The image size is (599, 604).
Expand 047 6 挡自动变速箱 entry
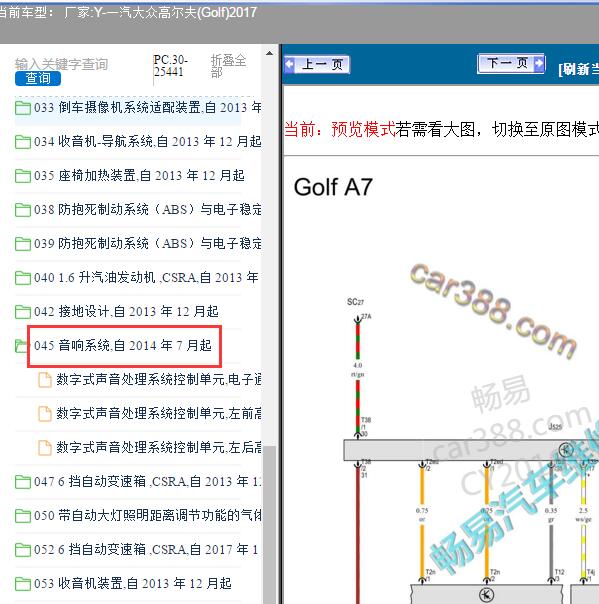[x=148, y=481]
